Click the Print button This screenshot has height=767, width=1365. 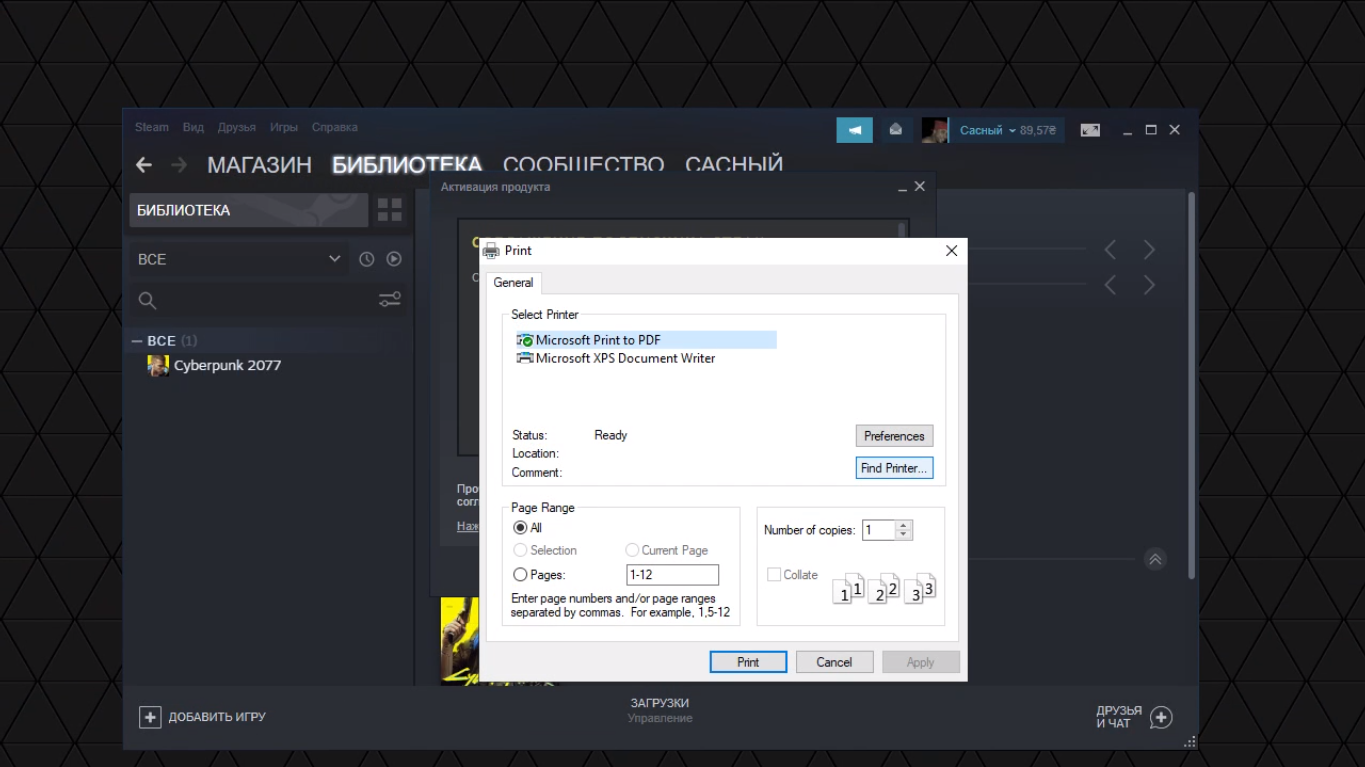pos(748,662)
